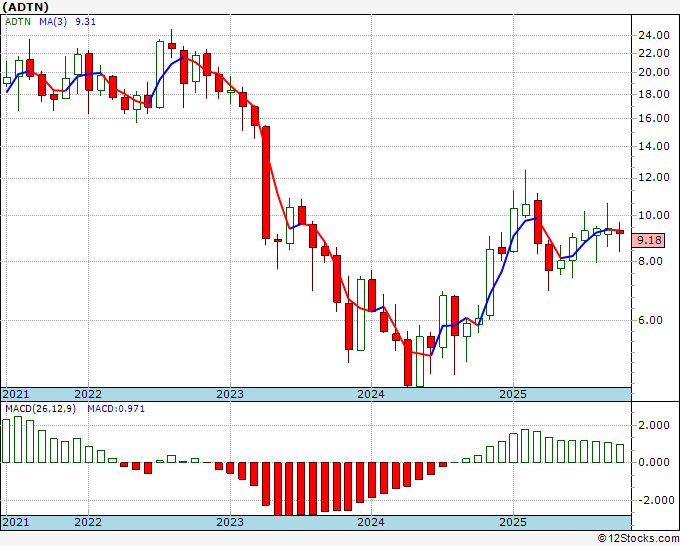The image size is (680, 546).
Task: Click the 20.00 price axis label
Action: point(654,72)
